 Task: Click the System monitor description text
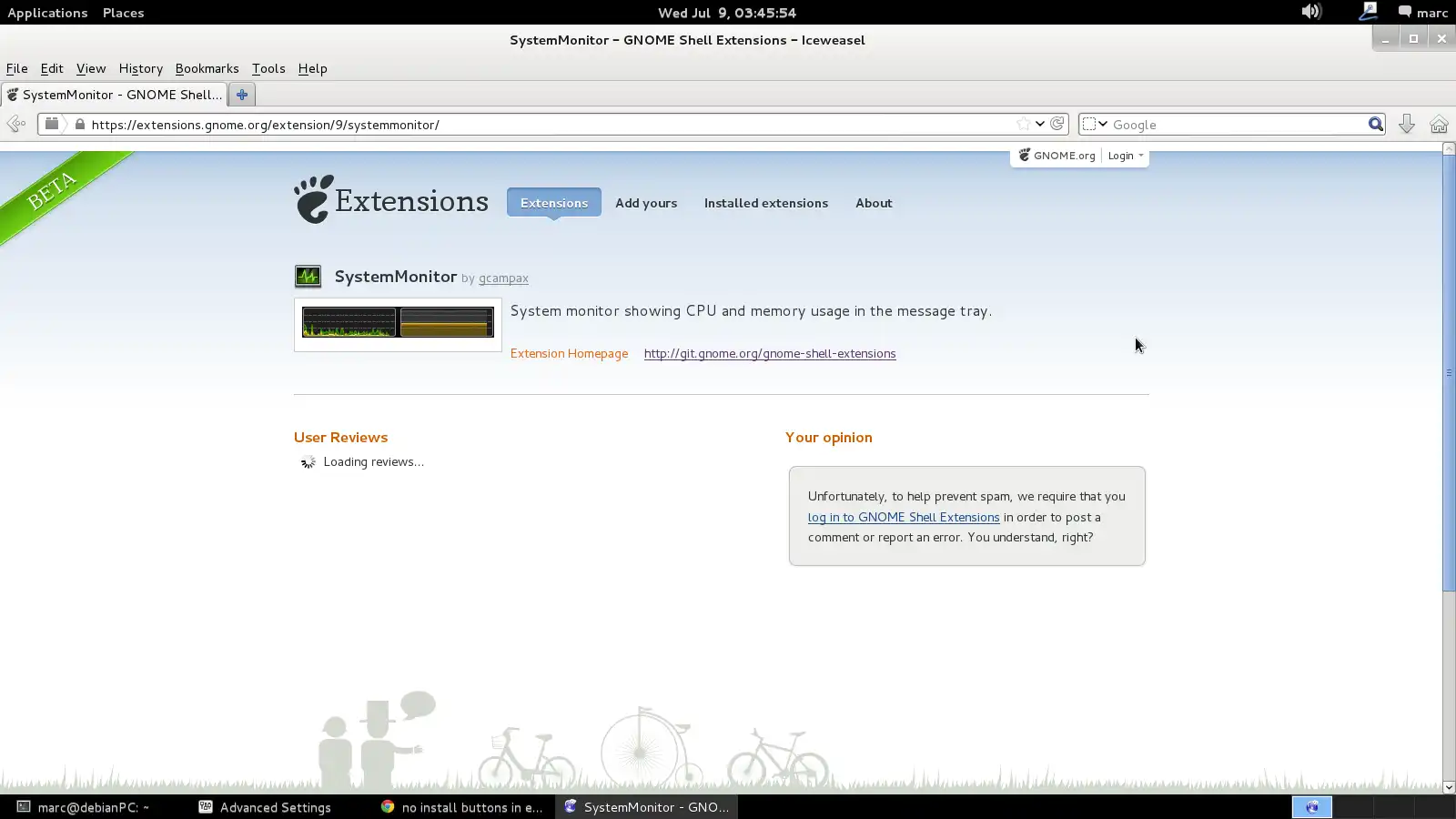(x=751, y=311)
